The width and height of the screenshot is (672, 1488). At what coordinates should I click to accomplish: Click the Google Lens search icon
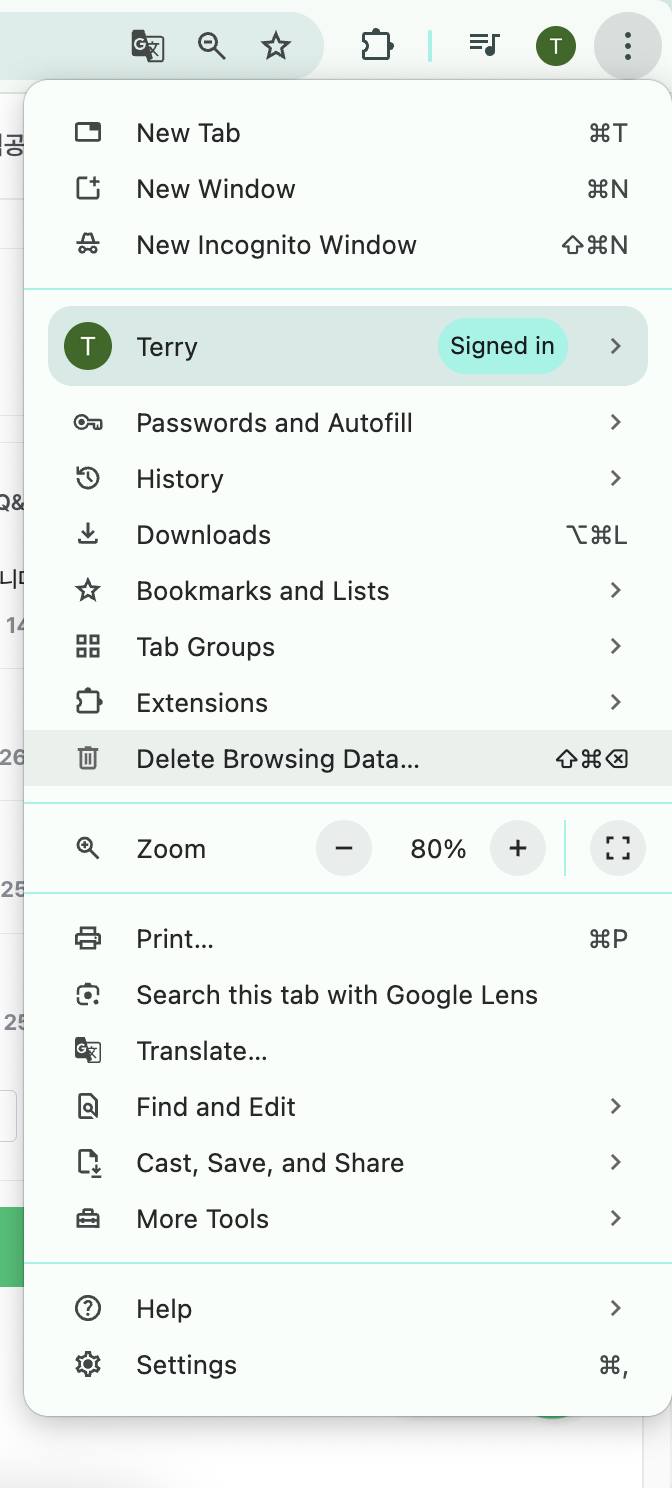pos(88,994)
